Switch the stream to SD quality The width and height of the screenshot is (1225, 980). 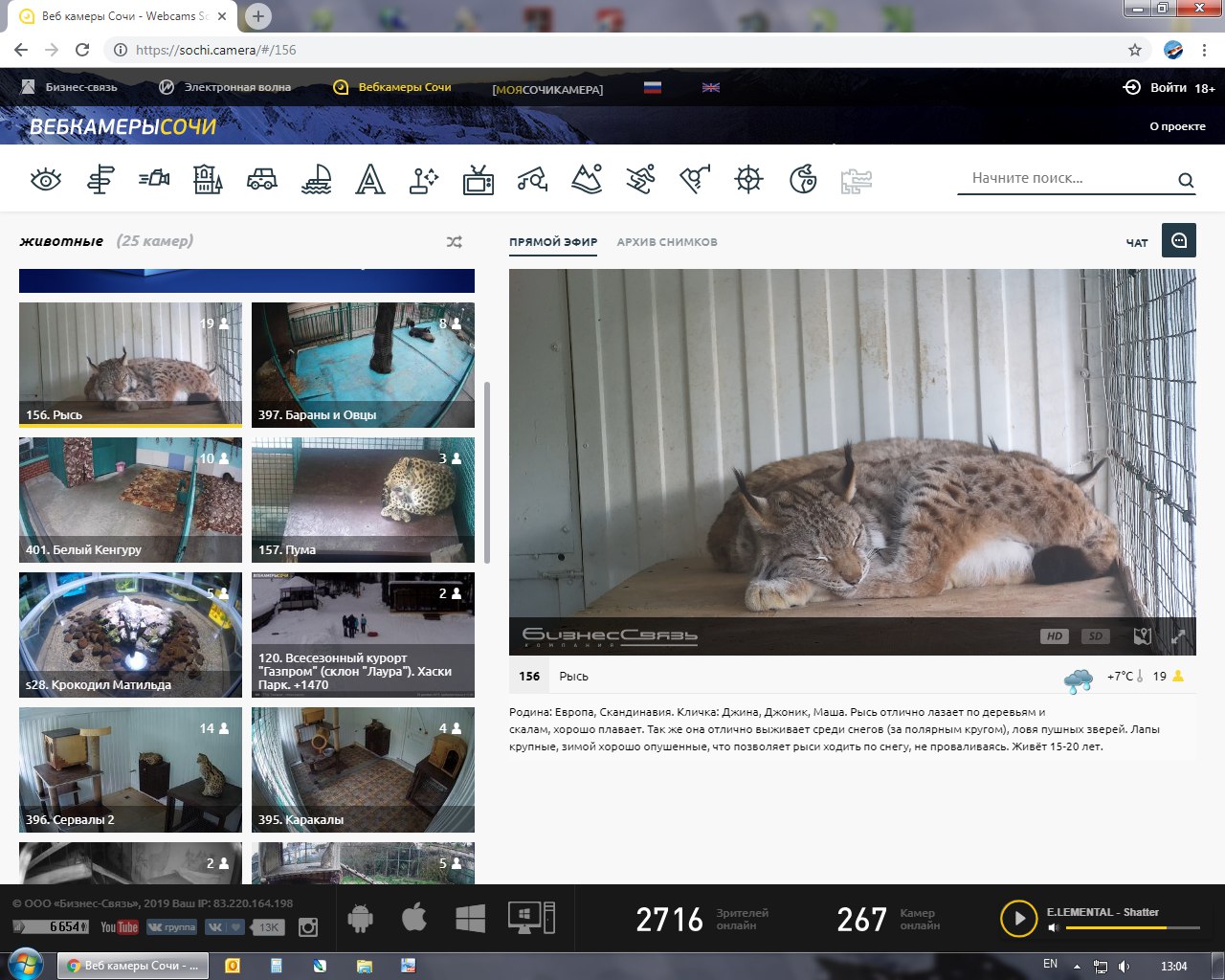click(1096, 636)
